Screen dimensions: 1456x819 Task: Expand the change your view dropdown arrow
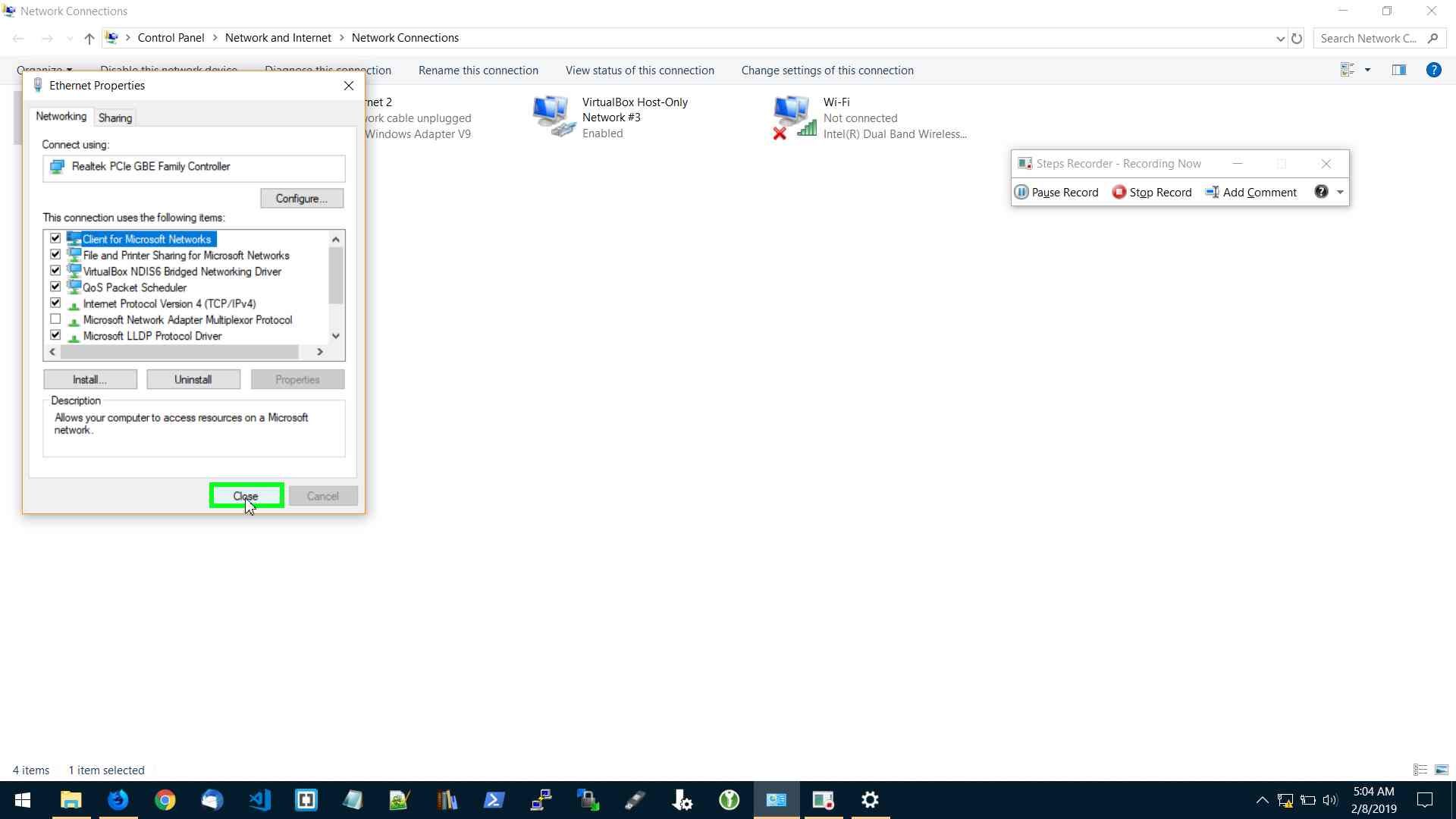coord(1367,70)
